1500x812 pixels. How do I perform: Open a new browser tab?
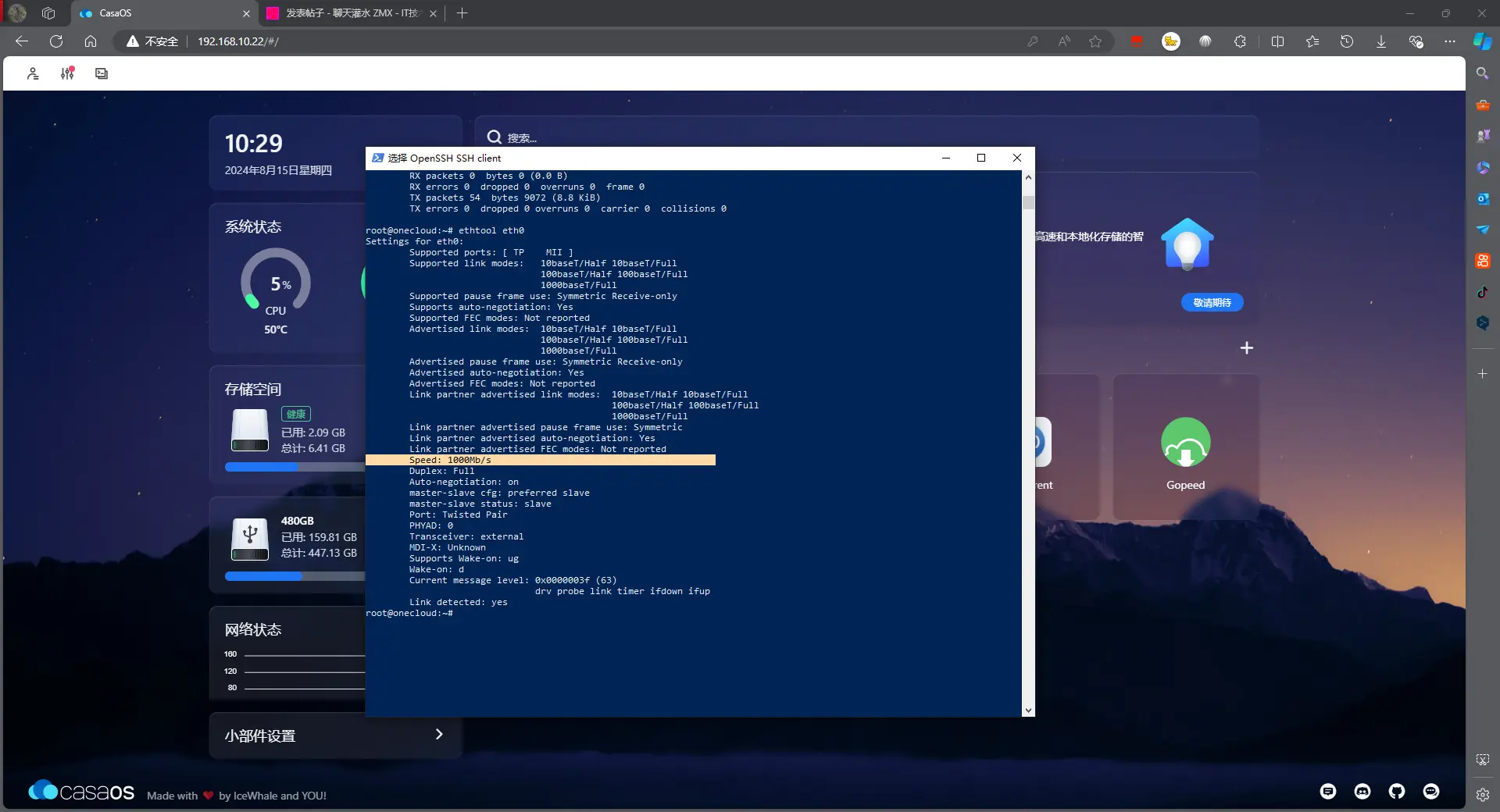tap(462, 13)
